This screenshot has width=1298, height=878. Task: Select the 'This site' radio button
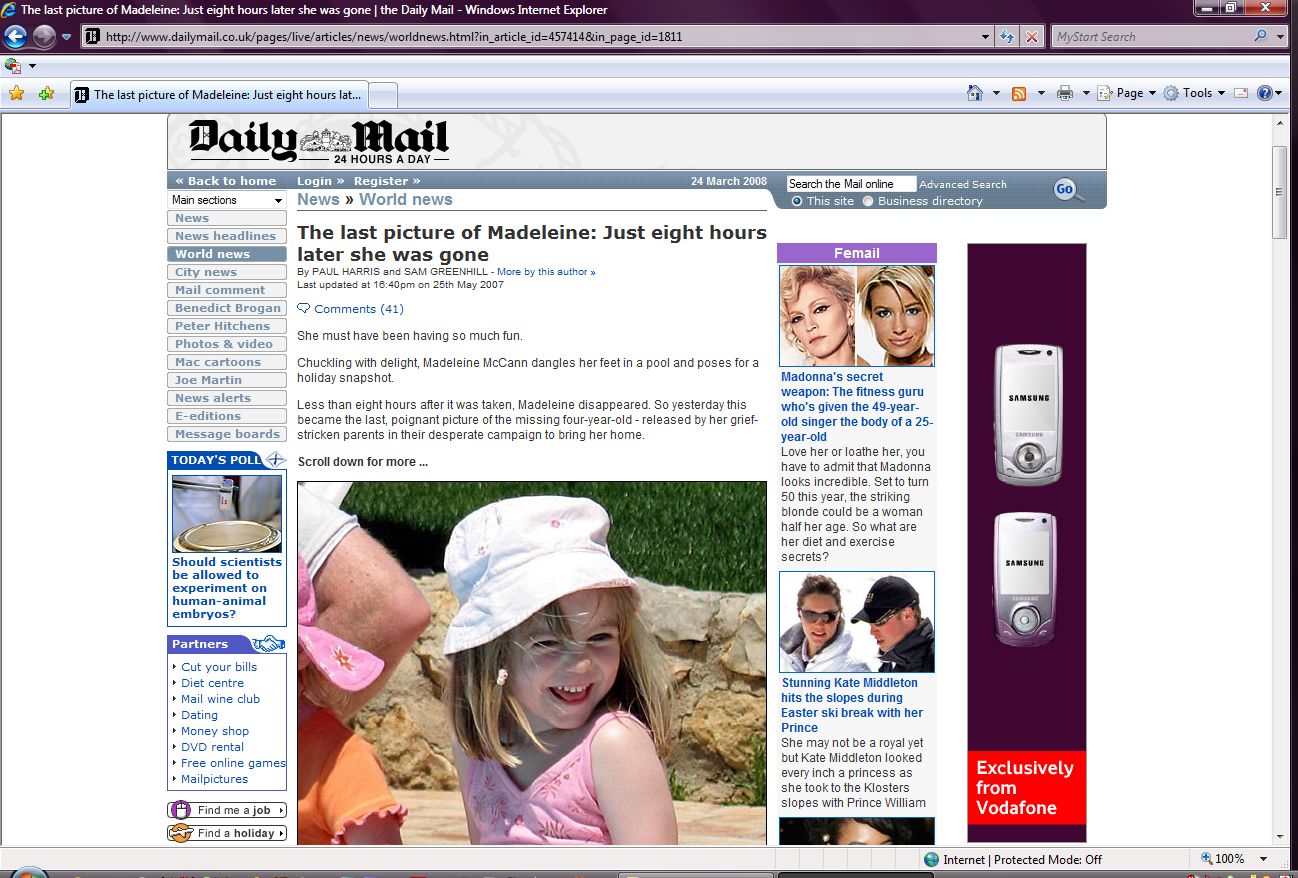coord(797,201)
